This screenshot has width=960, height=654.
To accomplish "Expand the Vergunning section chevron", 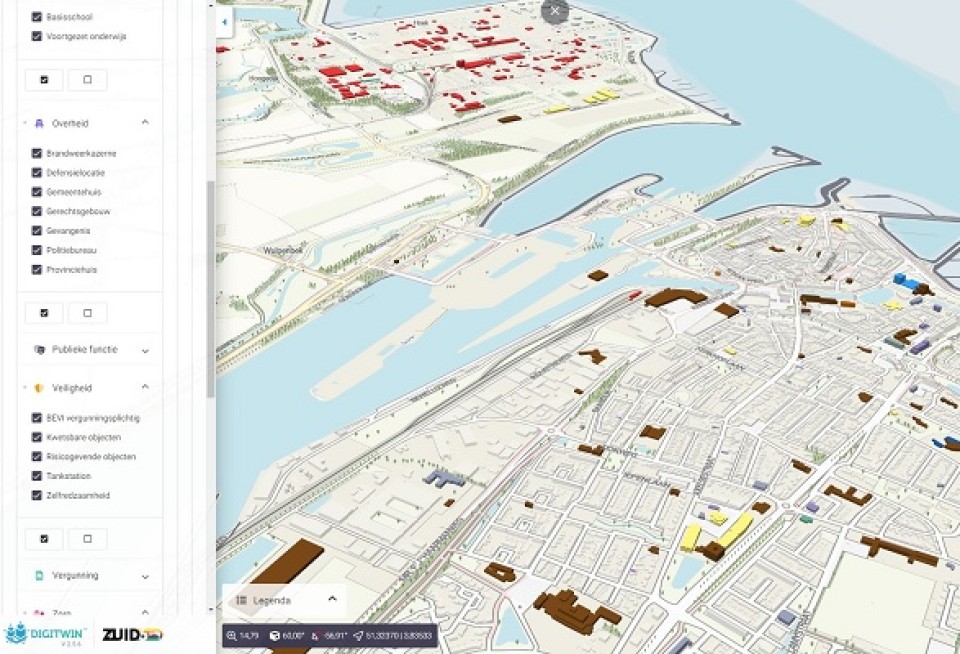I will tap(145, 576).
